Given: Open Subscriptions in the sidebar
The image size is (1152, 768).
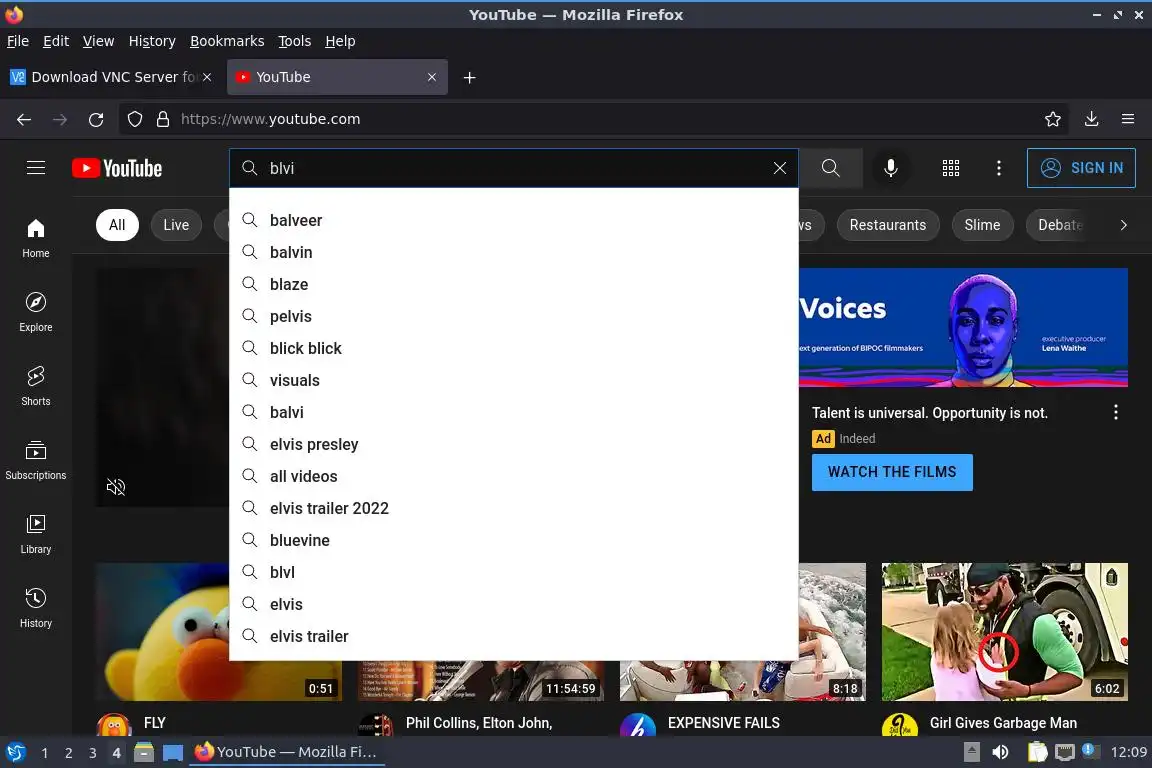Looking at the screenshot, I should [36, 460].
